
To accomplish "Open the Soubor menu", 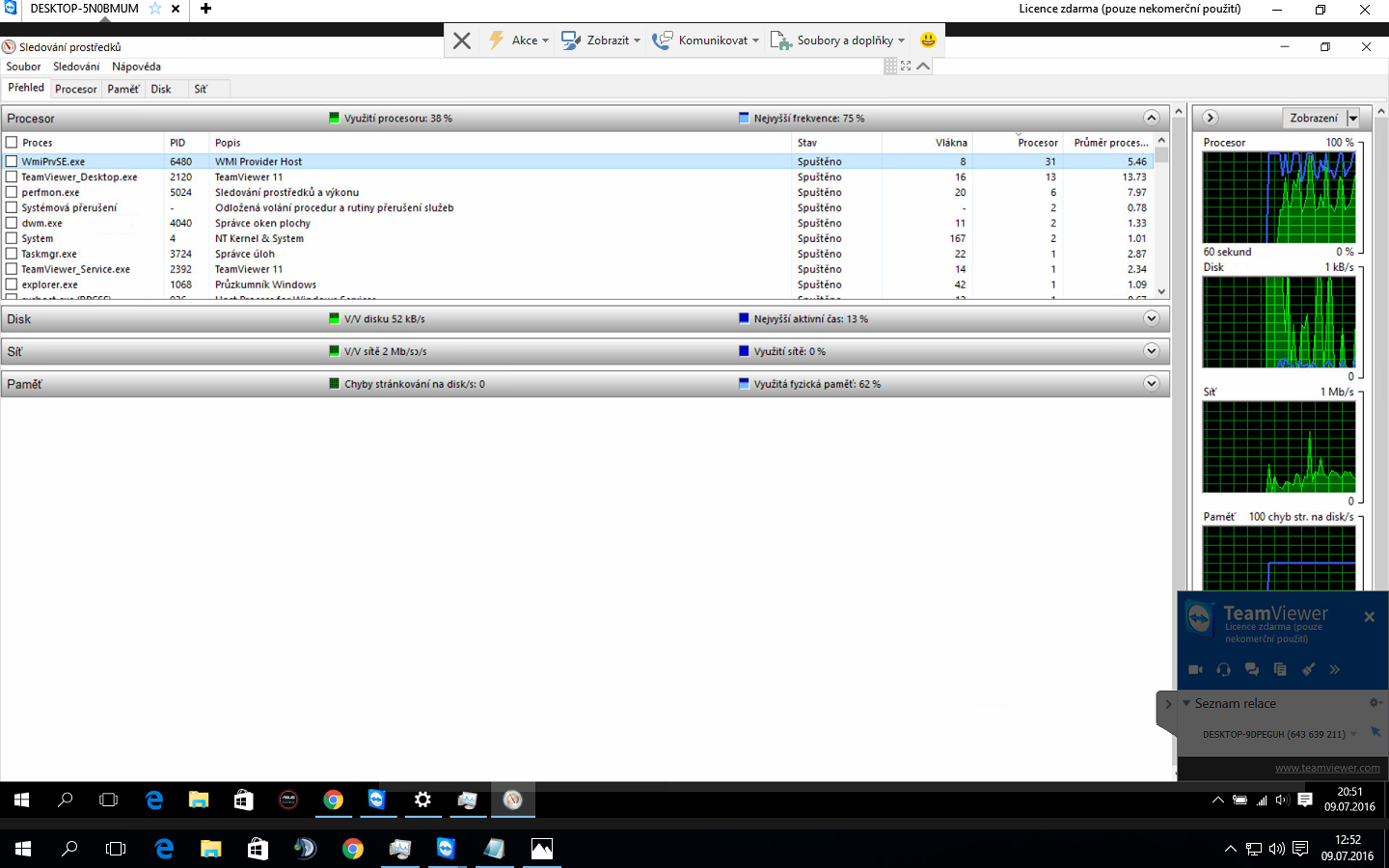I will click(x=23, y=67).
